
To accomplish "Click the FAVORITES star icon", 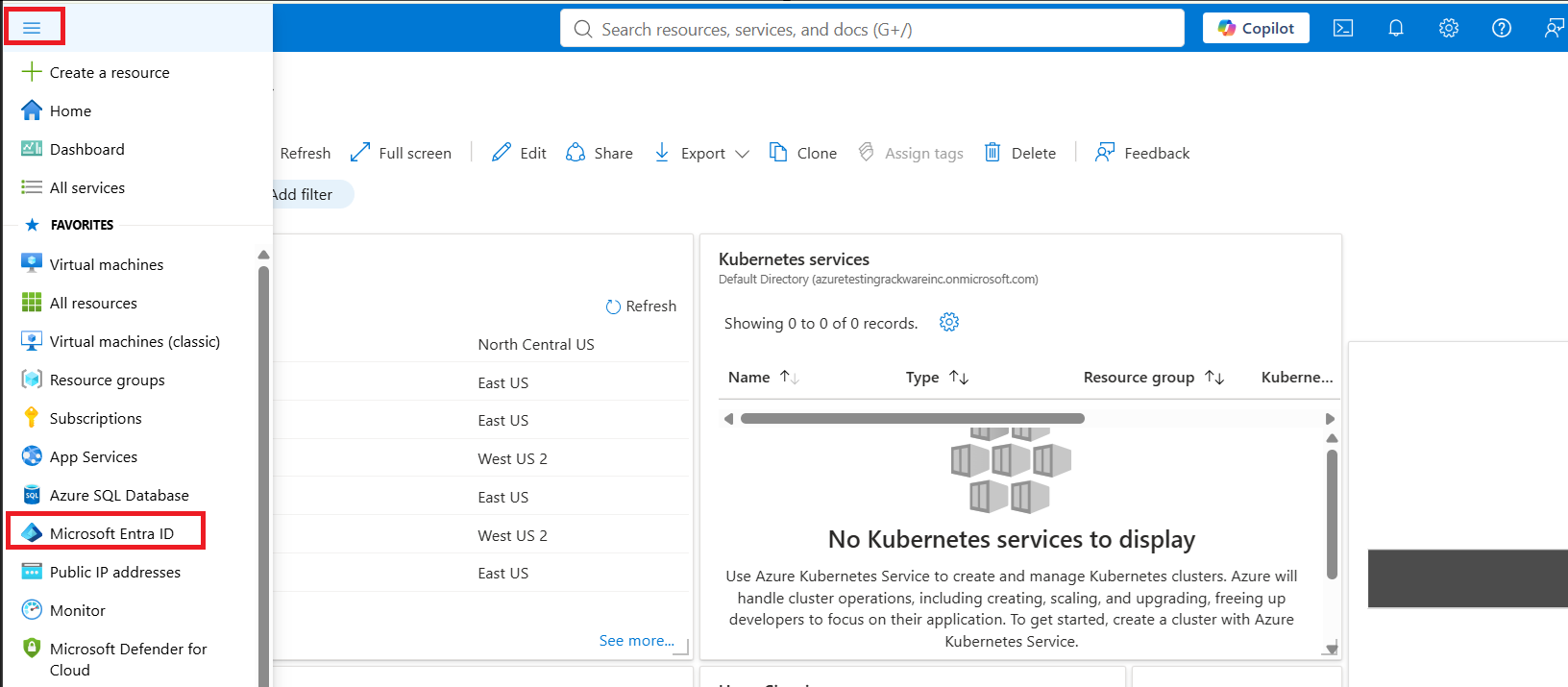I will (32, 225).
